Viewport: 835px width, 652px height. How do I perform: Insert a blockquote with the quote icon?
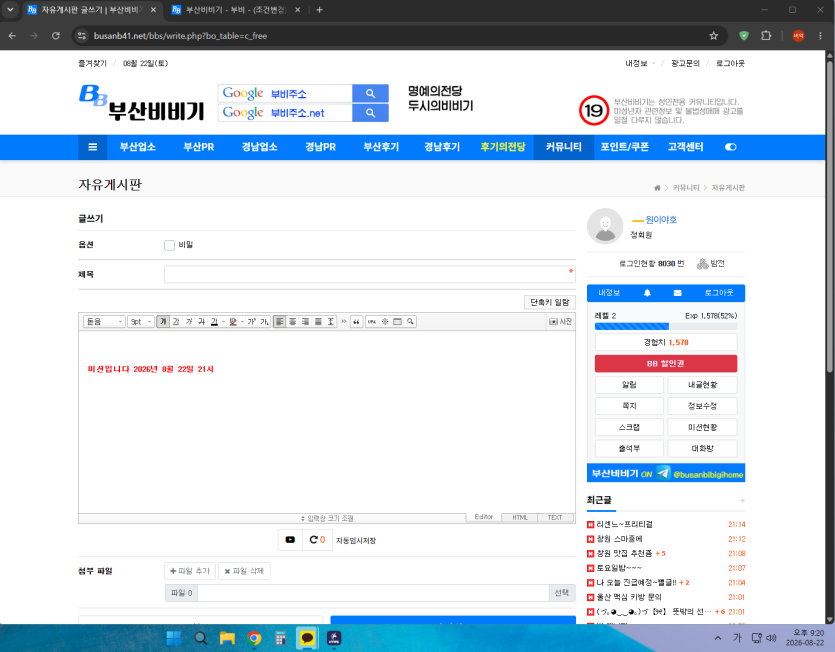[356, 322]
